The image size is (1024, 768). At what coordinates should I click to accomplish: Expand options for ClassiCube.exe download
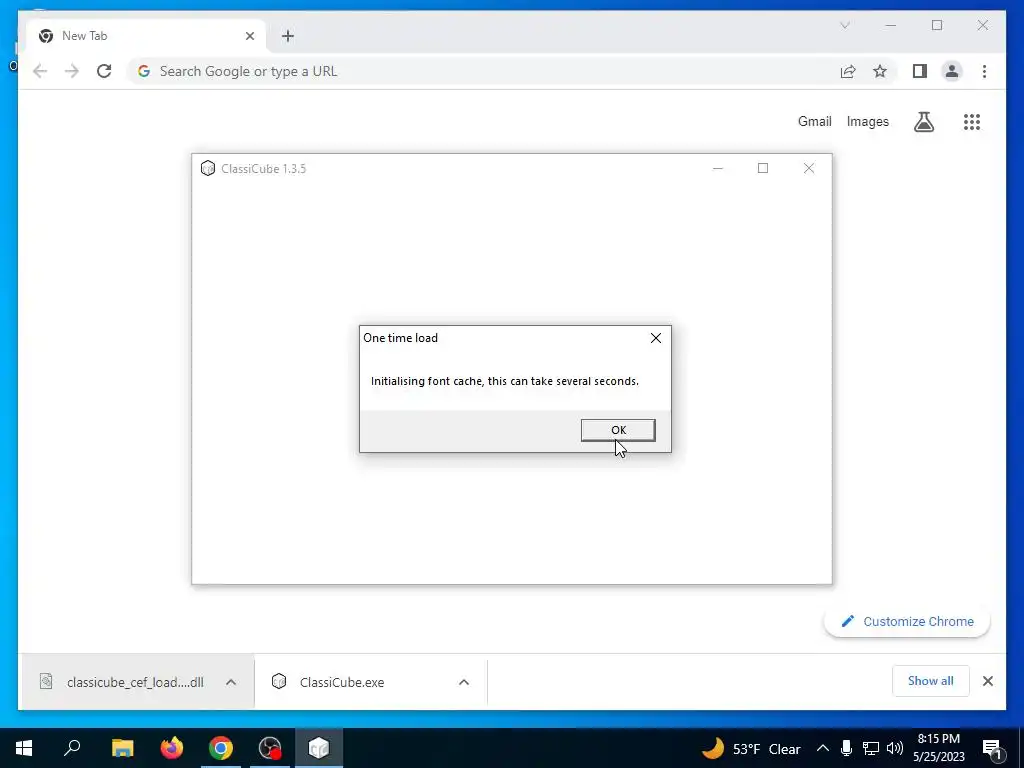[x=464, y=682]
